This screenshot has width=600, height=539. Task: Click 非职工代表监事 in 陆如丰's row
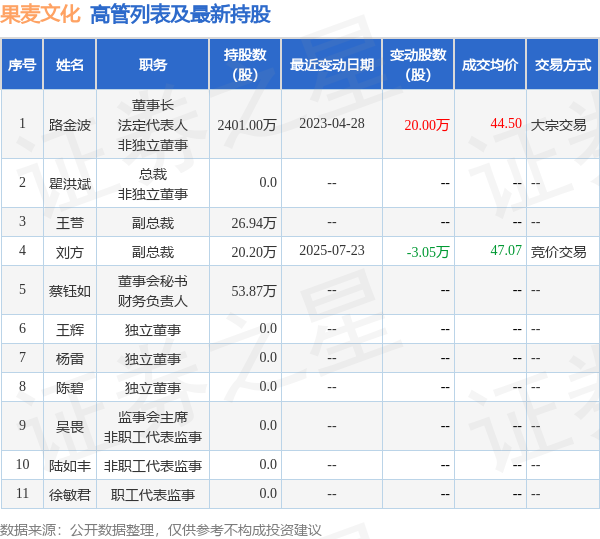153,466
